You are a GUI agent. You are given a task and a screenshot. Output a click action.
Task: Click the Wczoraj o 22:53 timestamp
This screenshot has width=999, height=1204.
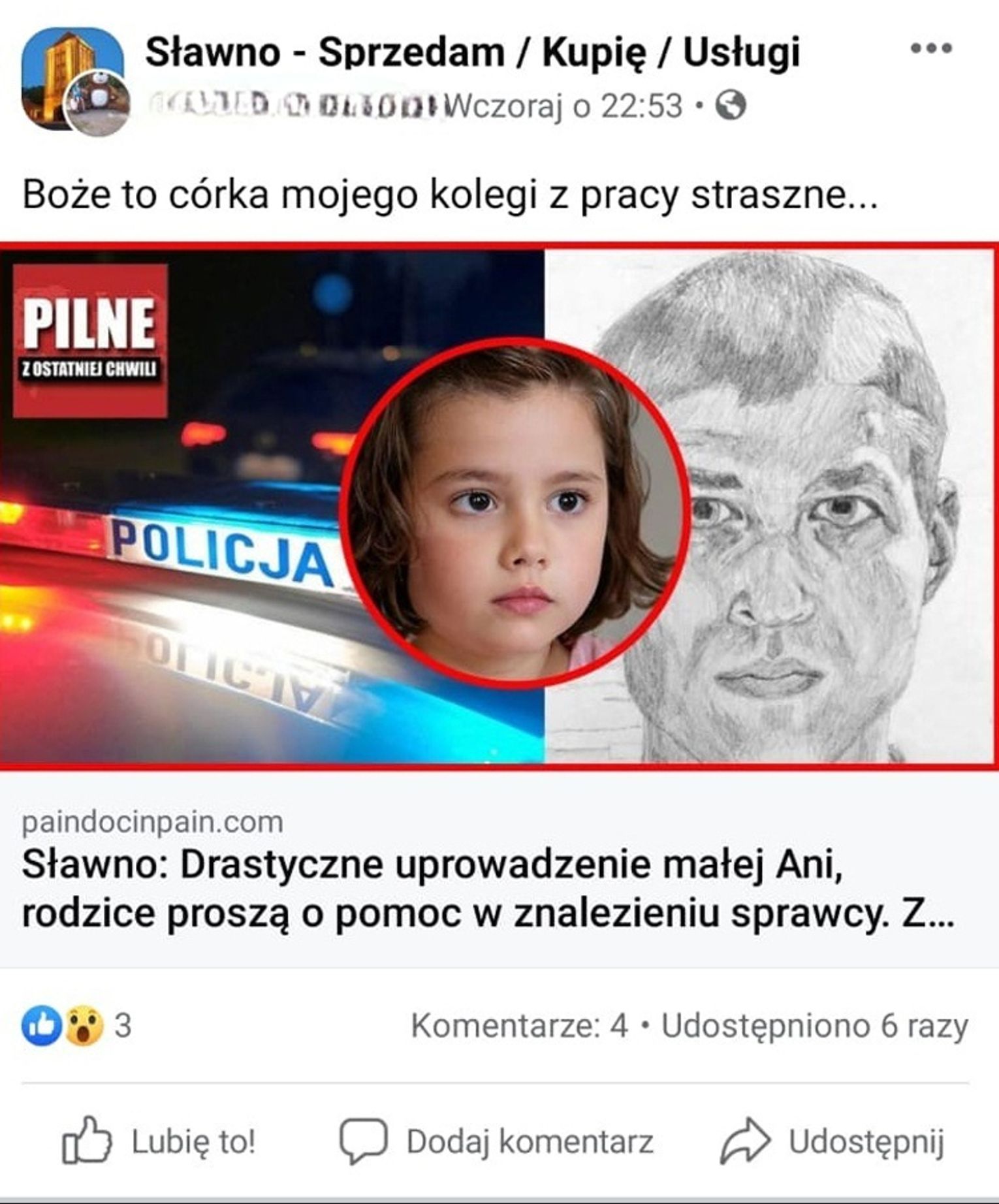pyautogui.click(x=566, y=106)
